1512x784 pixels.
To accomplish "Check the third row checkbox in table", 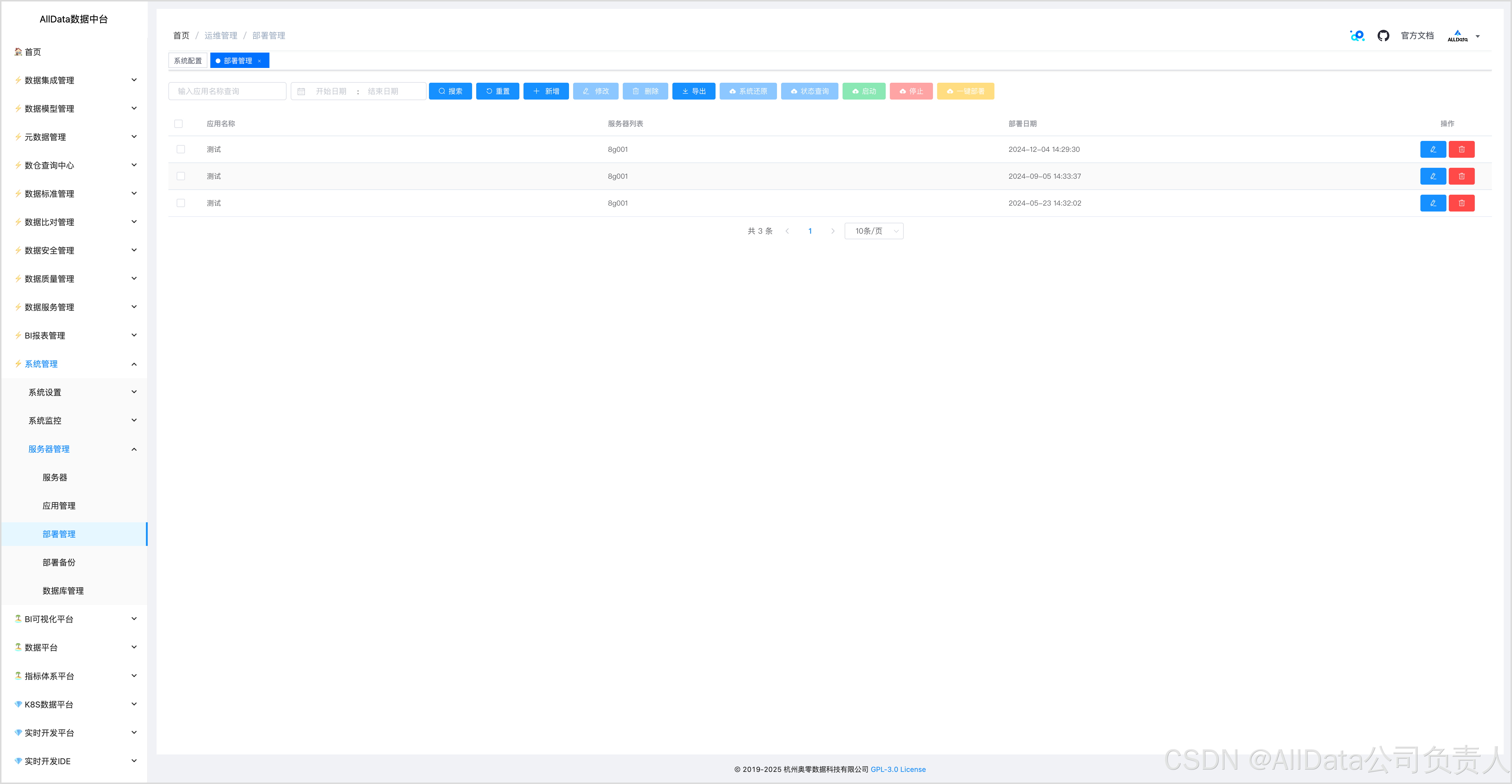I will coord(181,203).
